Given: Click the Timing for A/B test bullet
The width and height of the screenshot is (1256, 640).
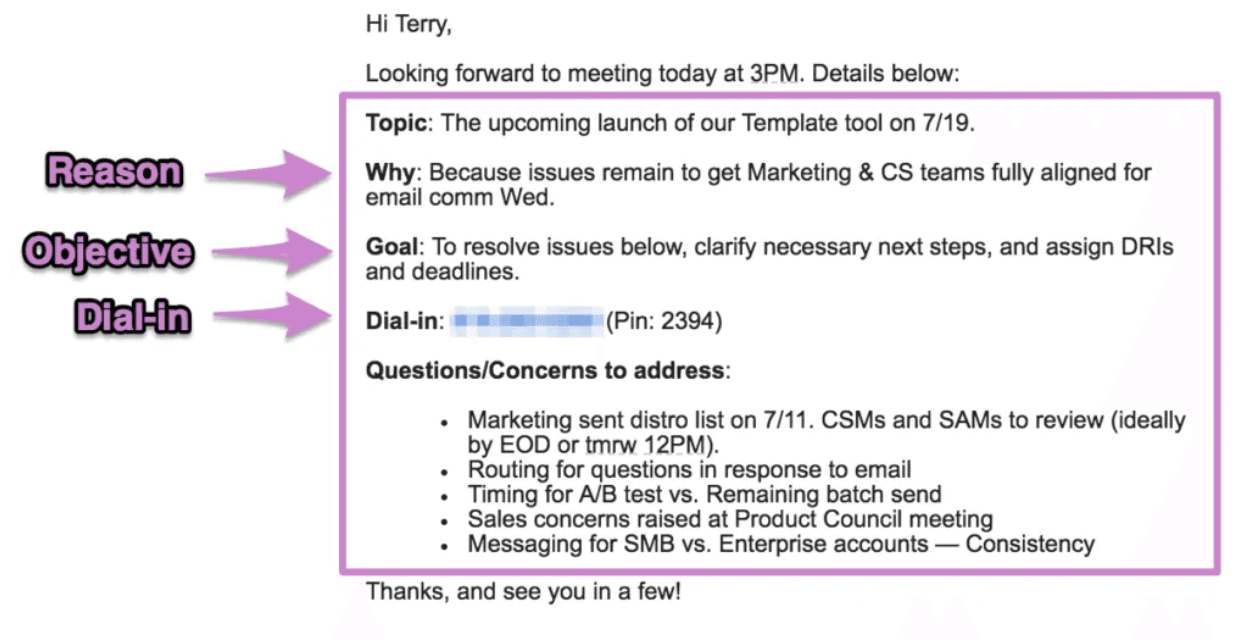Looking at the screenshot, I should click(705, 494).
